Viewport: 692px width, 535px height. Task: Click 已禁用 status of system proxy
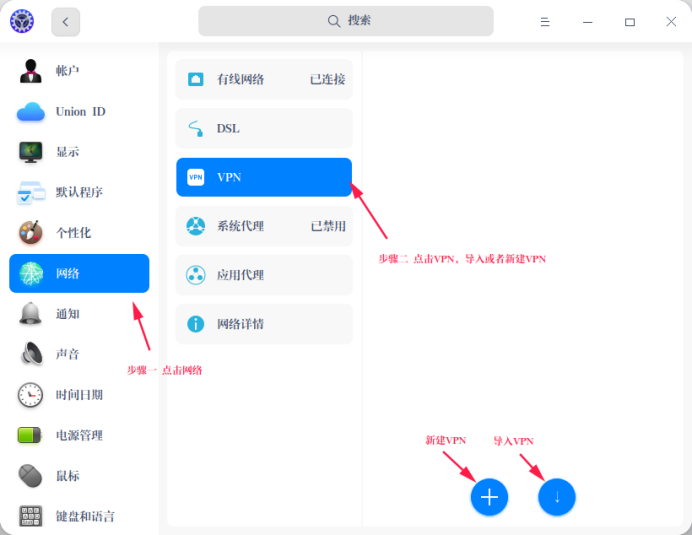(328, 226)
